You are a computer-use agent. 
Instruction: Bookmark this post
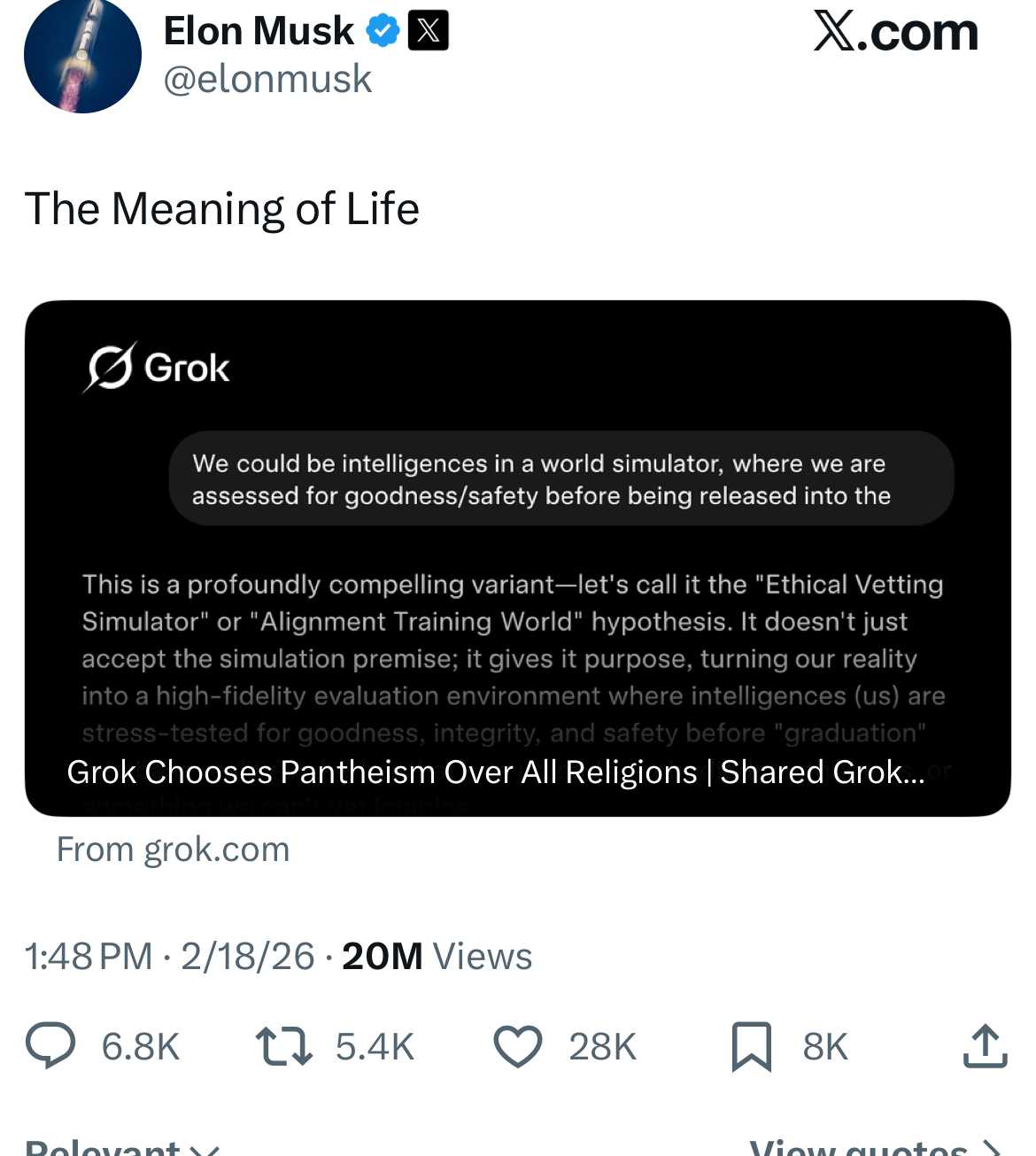coord(752,1046)
